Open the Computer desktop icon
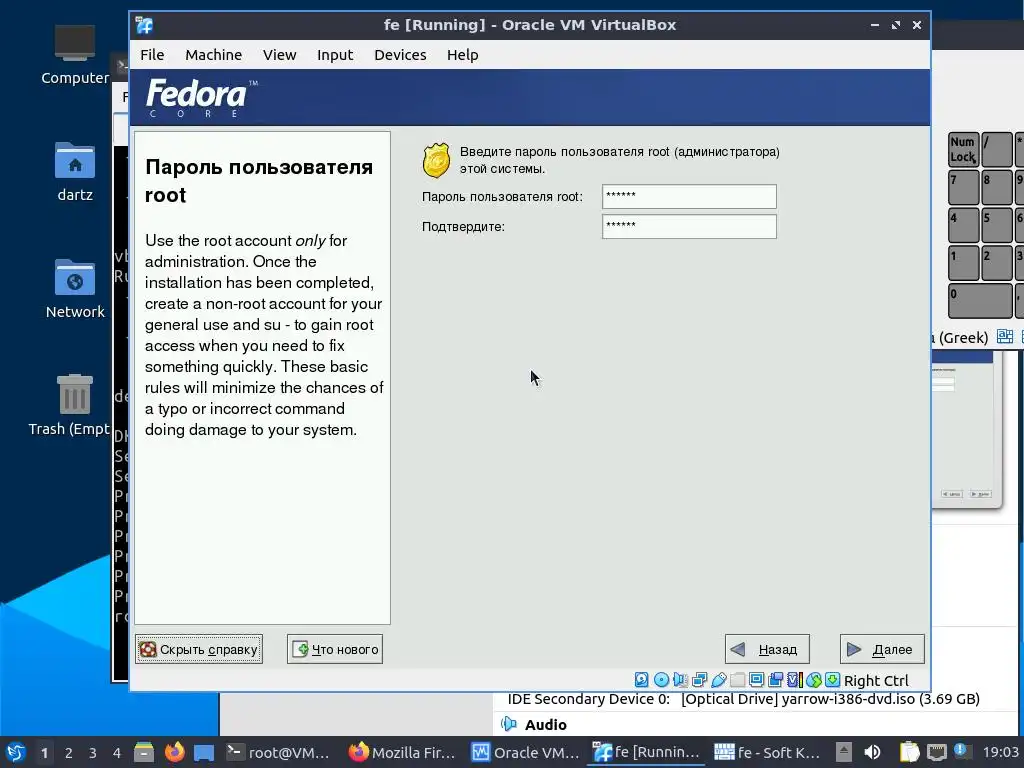This screenshot has height=768, width=1024. [x=74, y=55]
